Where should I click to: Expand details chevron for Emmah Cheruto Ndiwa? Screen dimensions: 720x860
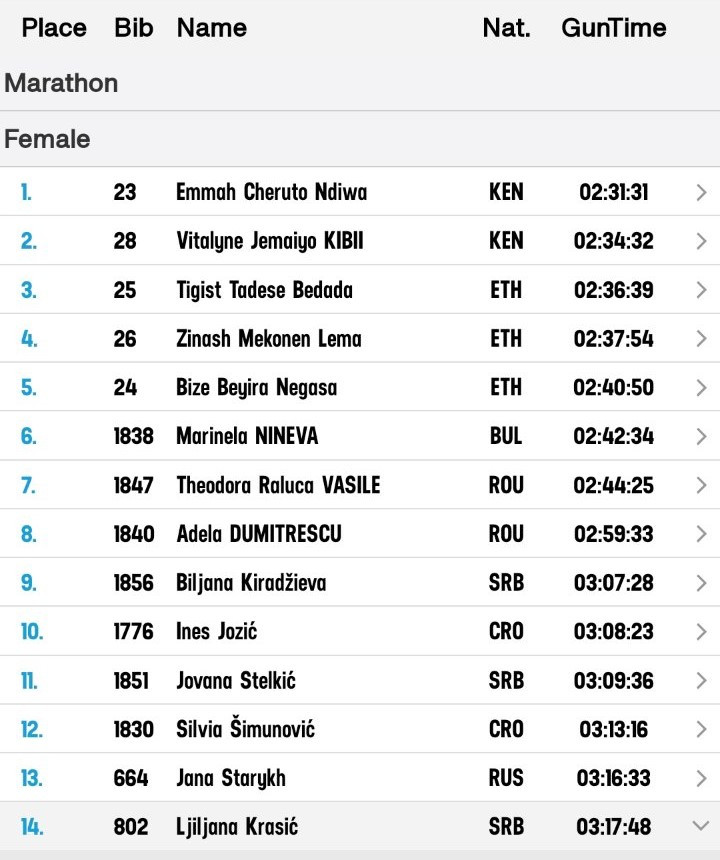(x=701, y=193)
